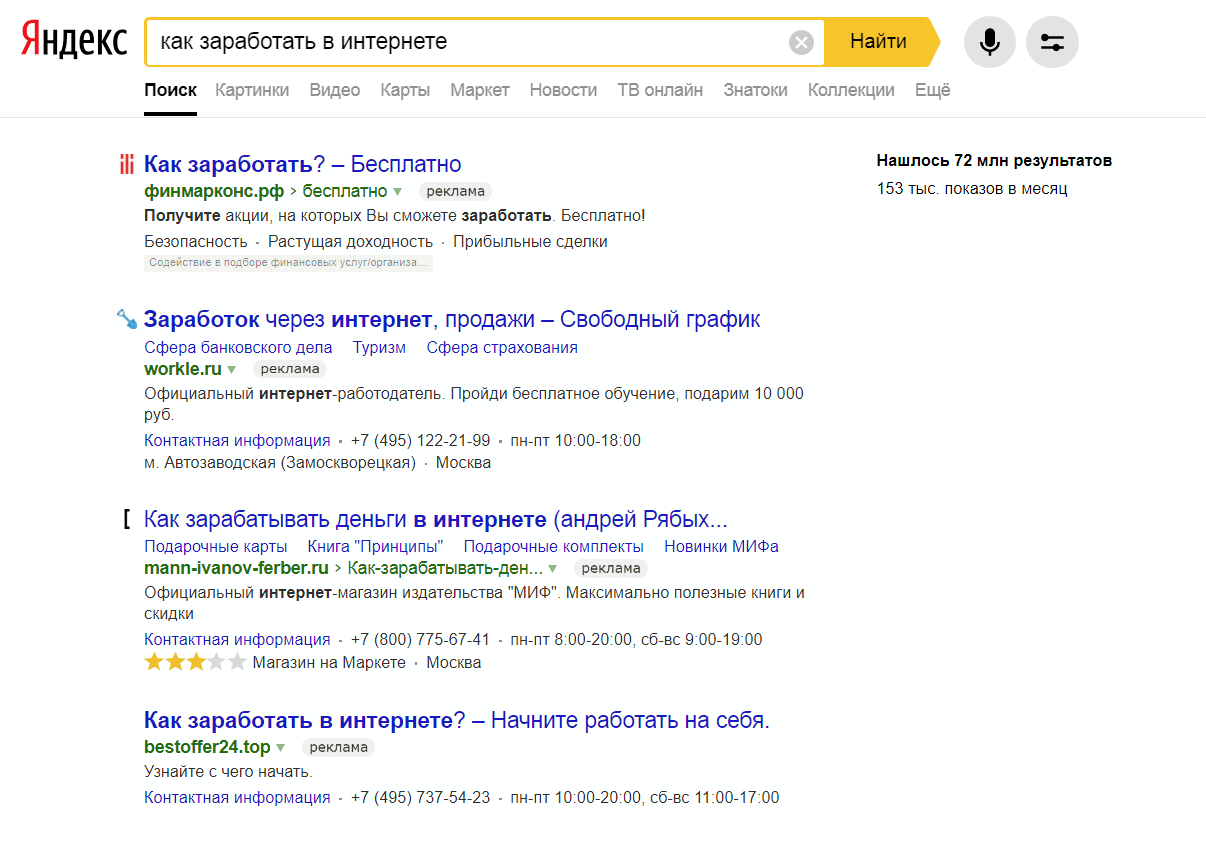This screenshot has height=843, width=1206.
Task: Switch to Новости tab
Action: (563, 90)
